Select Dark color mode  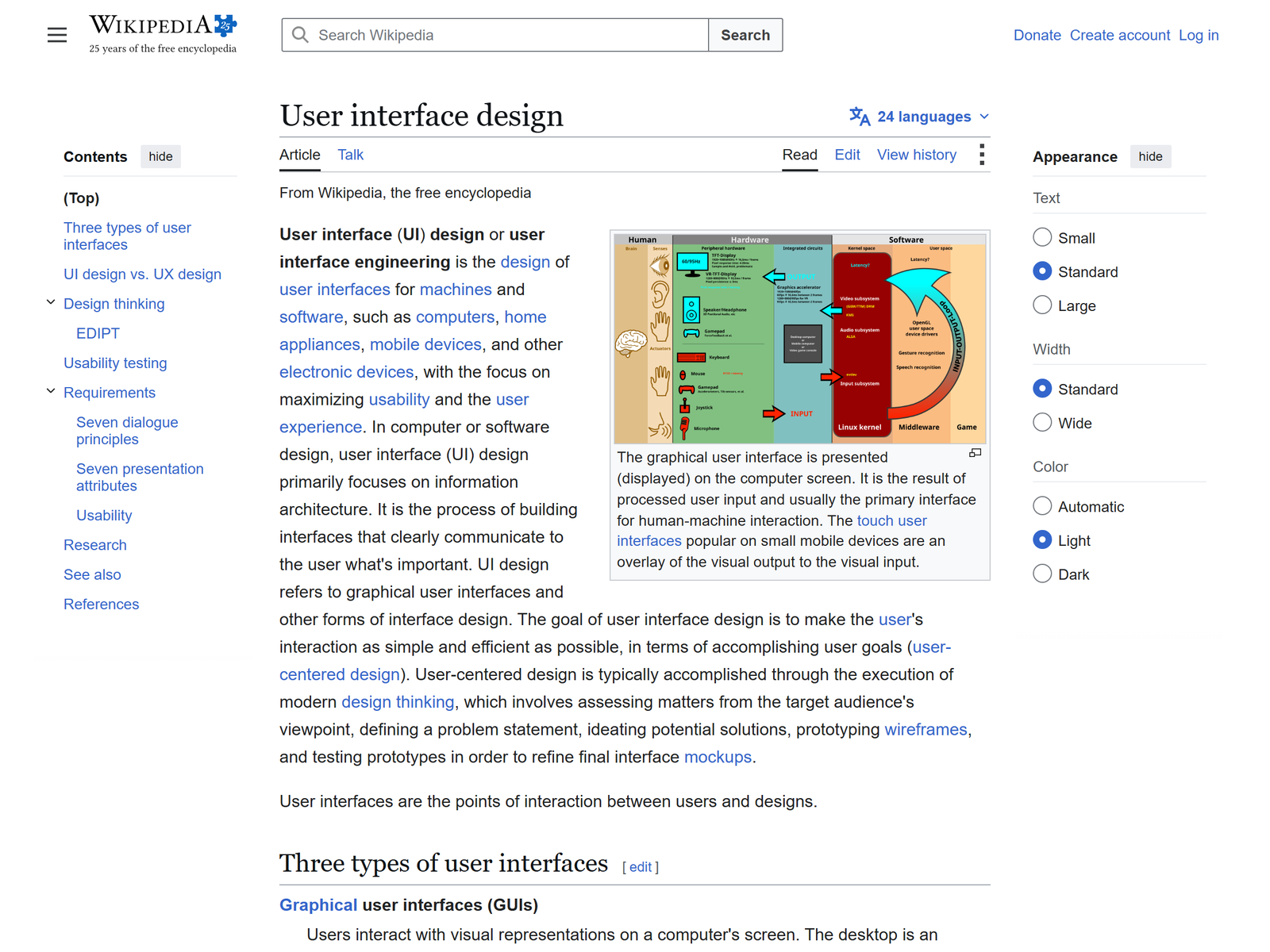1042,574
